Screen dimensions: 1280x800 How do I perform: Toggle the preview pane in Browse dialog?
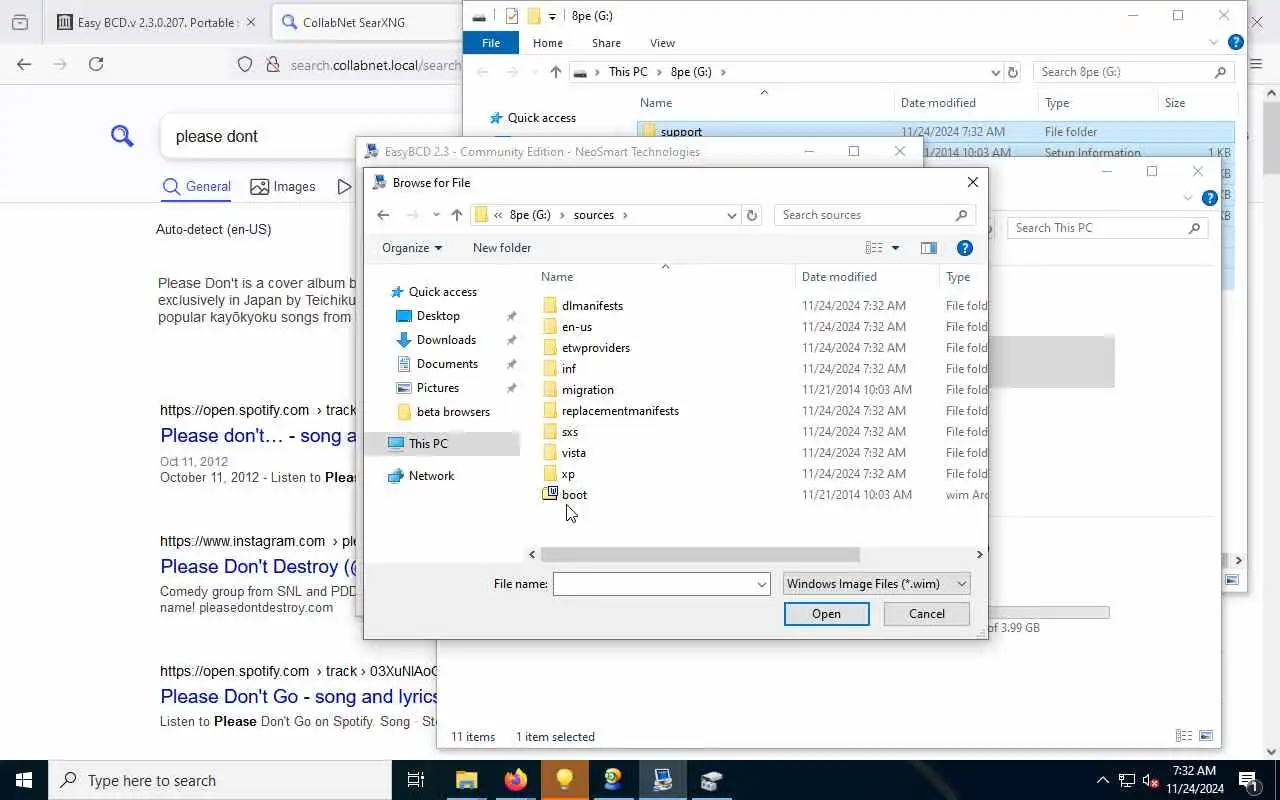pos(928,248)
